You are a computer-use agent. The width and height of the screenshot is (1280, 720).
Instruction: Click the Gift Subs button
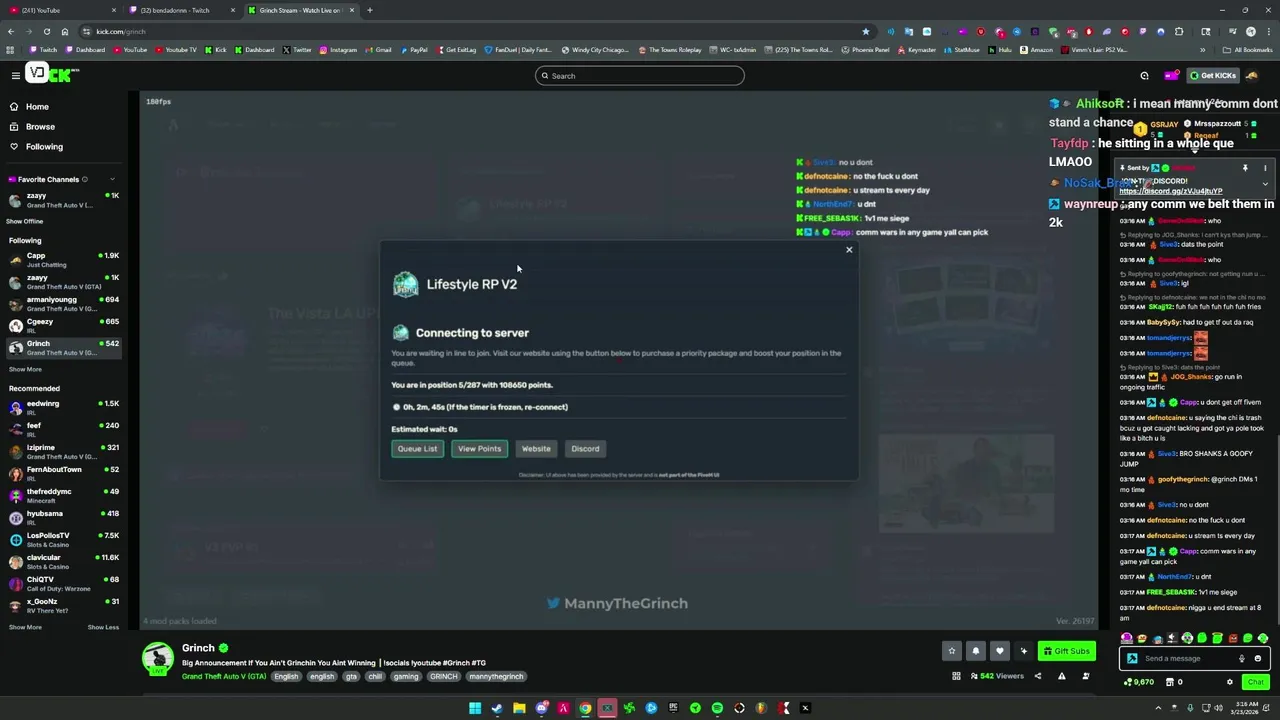coord(1066,651)
